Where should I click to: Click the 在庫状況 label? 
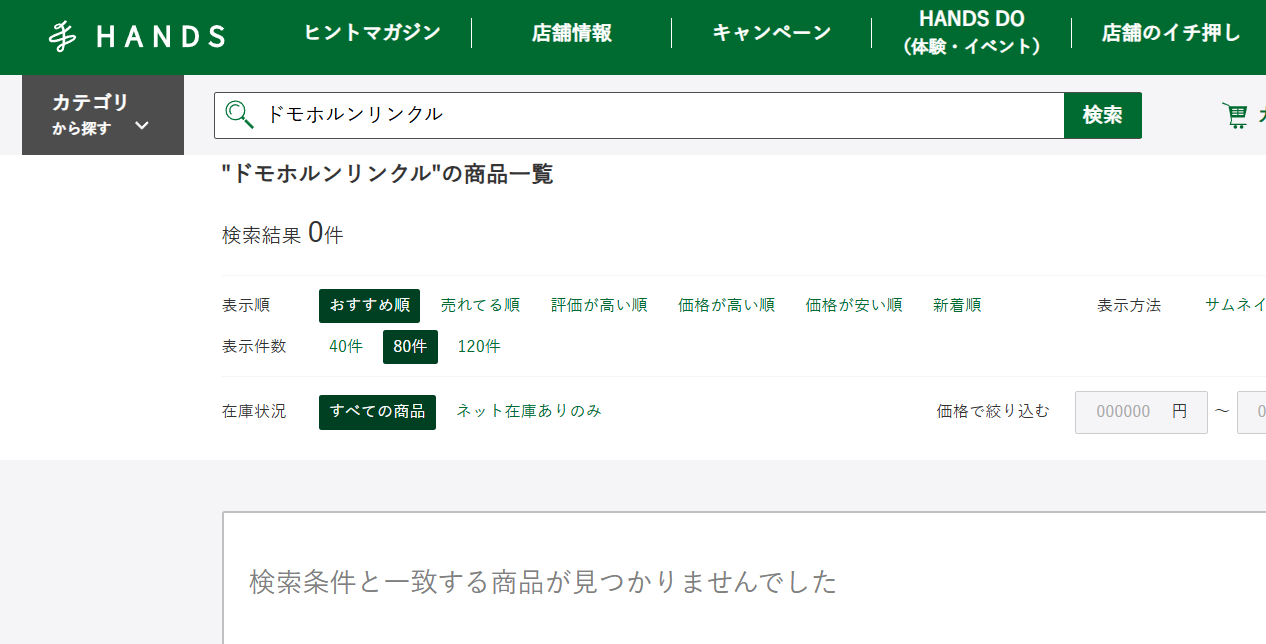tap(254, 412)
